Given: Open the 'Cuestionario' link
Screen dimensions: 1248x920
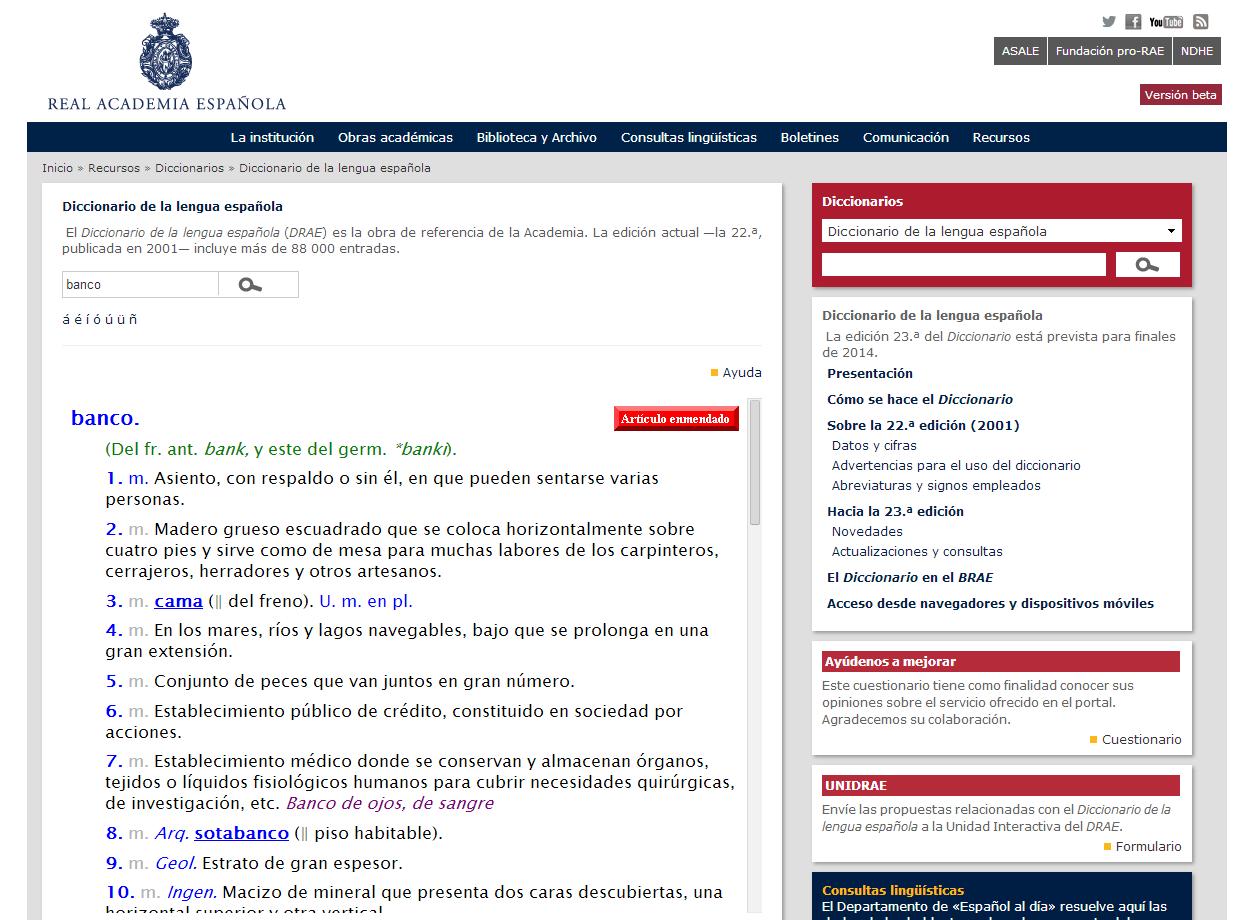Looking at the screenshot, I should pos(1141,740).
